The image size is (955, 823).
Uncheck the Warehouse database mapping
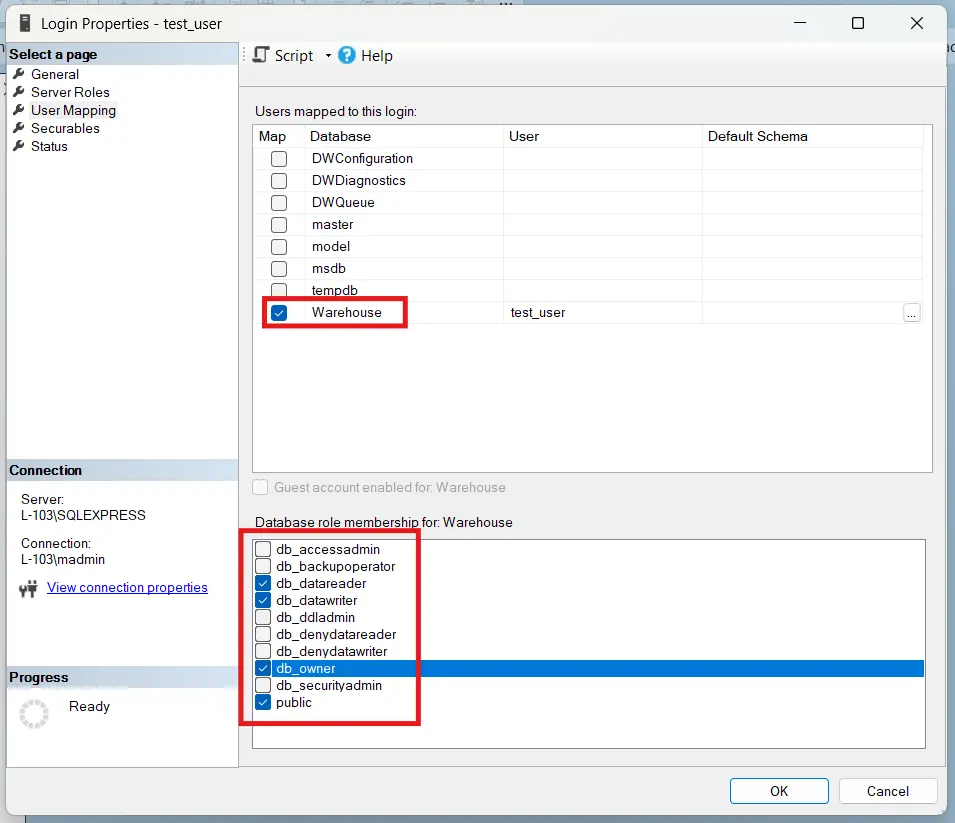coord(278,312)
